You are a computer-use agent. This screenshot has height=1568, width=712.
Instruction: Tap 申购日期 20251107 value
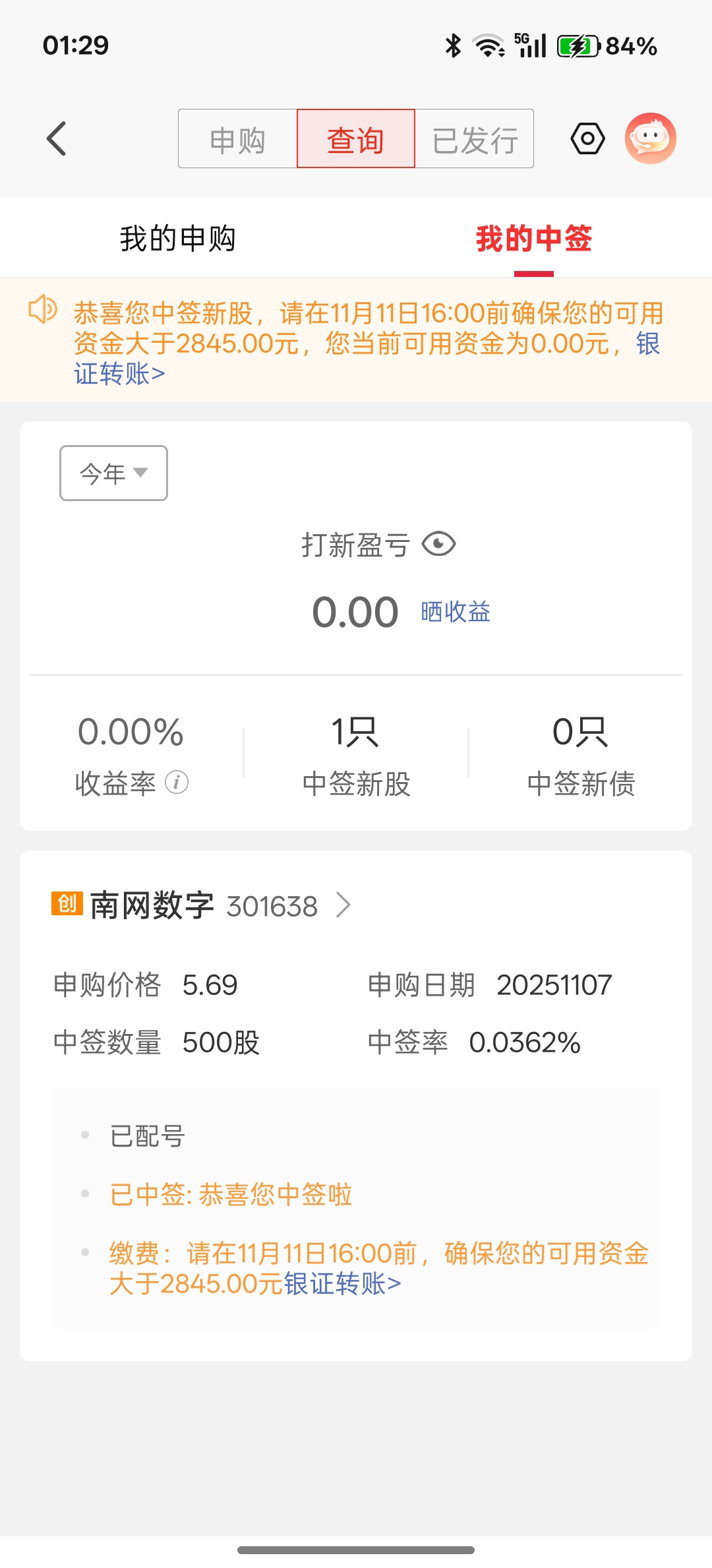click(554, 985)
